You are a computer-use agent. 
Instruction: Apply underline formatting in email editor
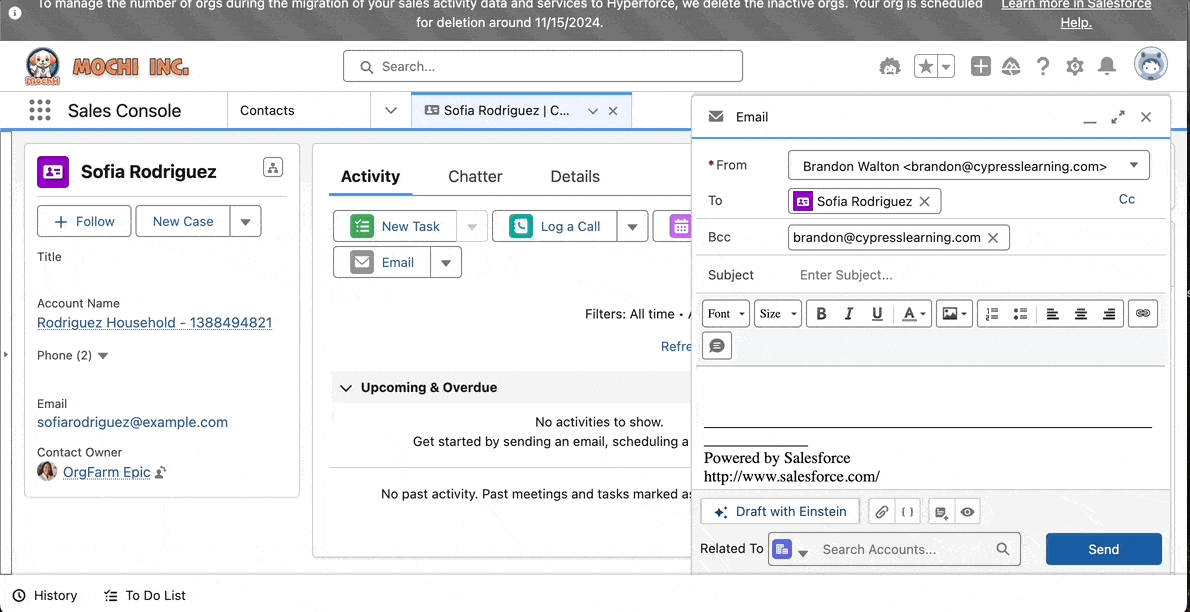coord(877,314)
